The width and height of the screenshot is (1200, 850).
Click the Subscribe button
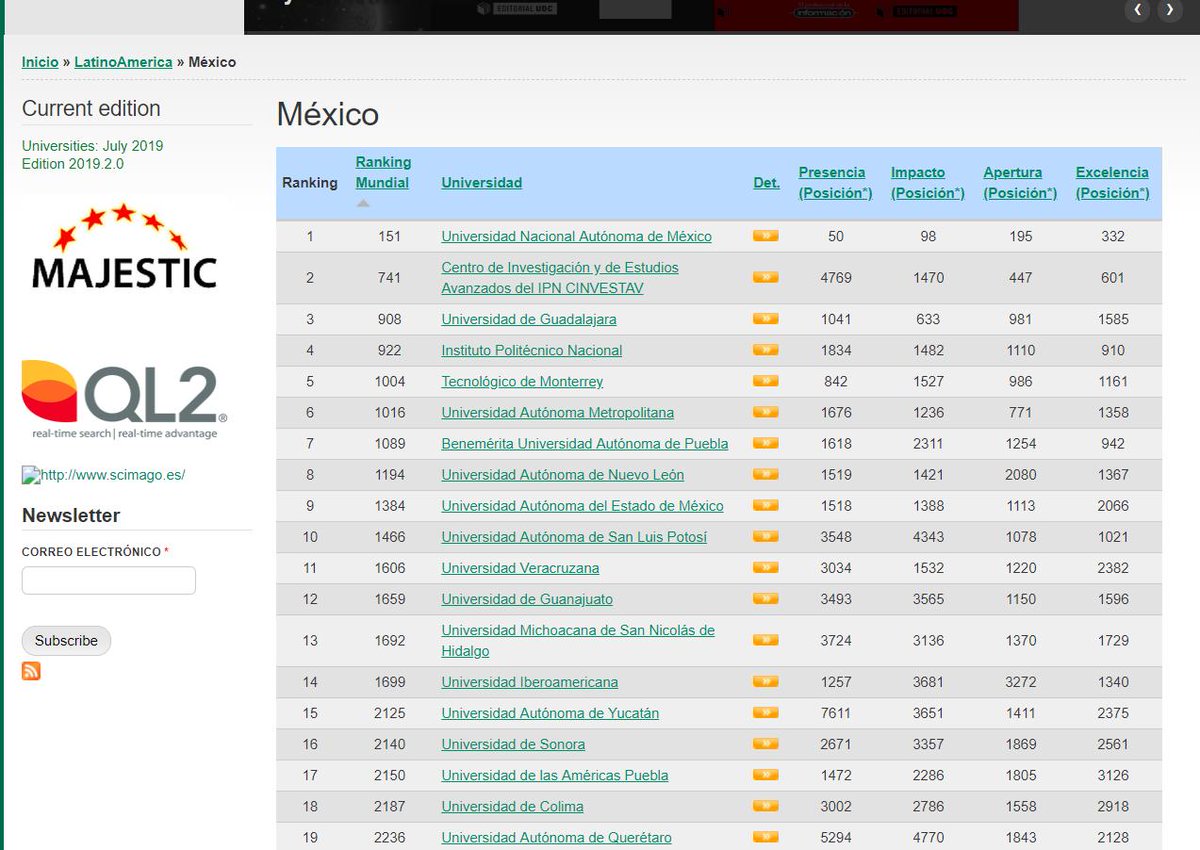click(66, 641)
